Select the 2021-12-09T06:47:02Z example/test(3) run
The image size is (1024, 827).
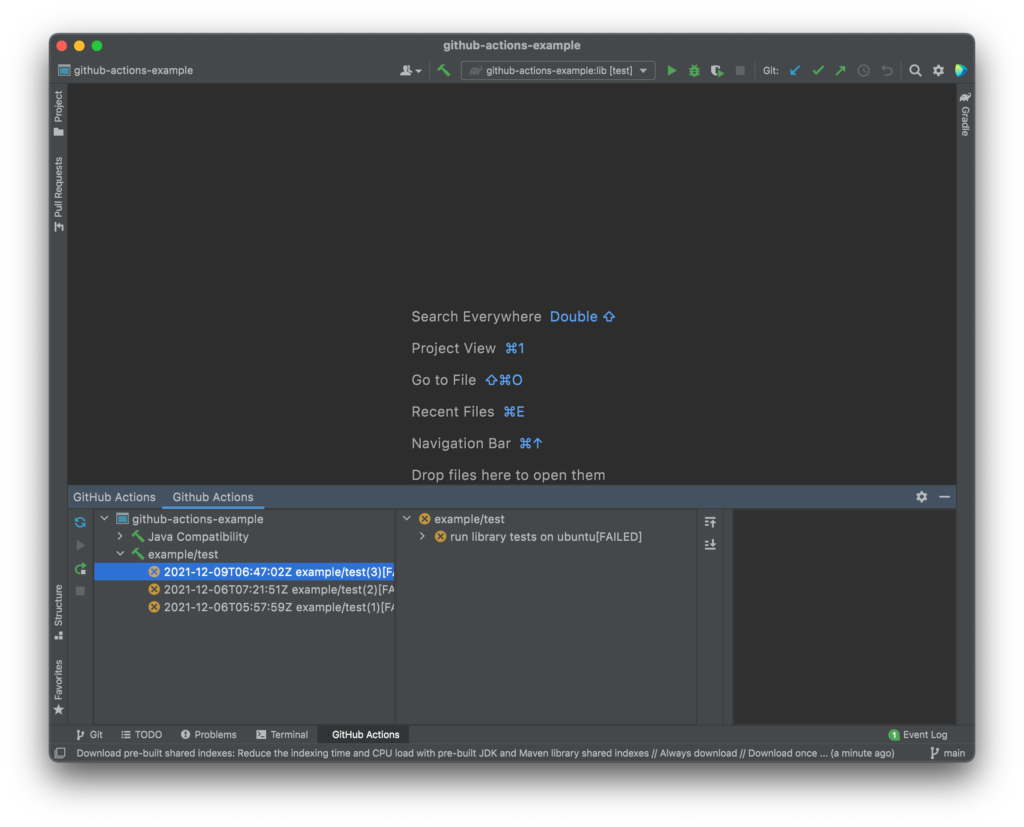(244, 572)
